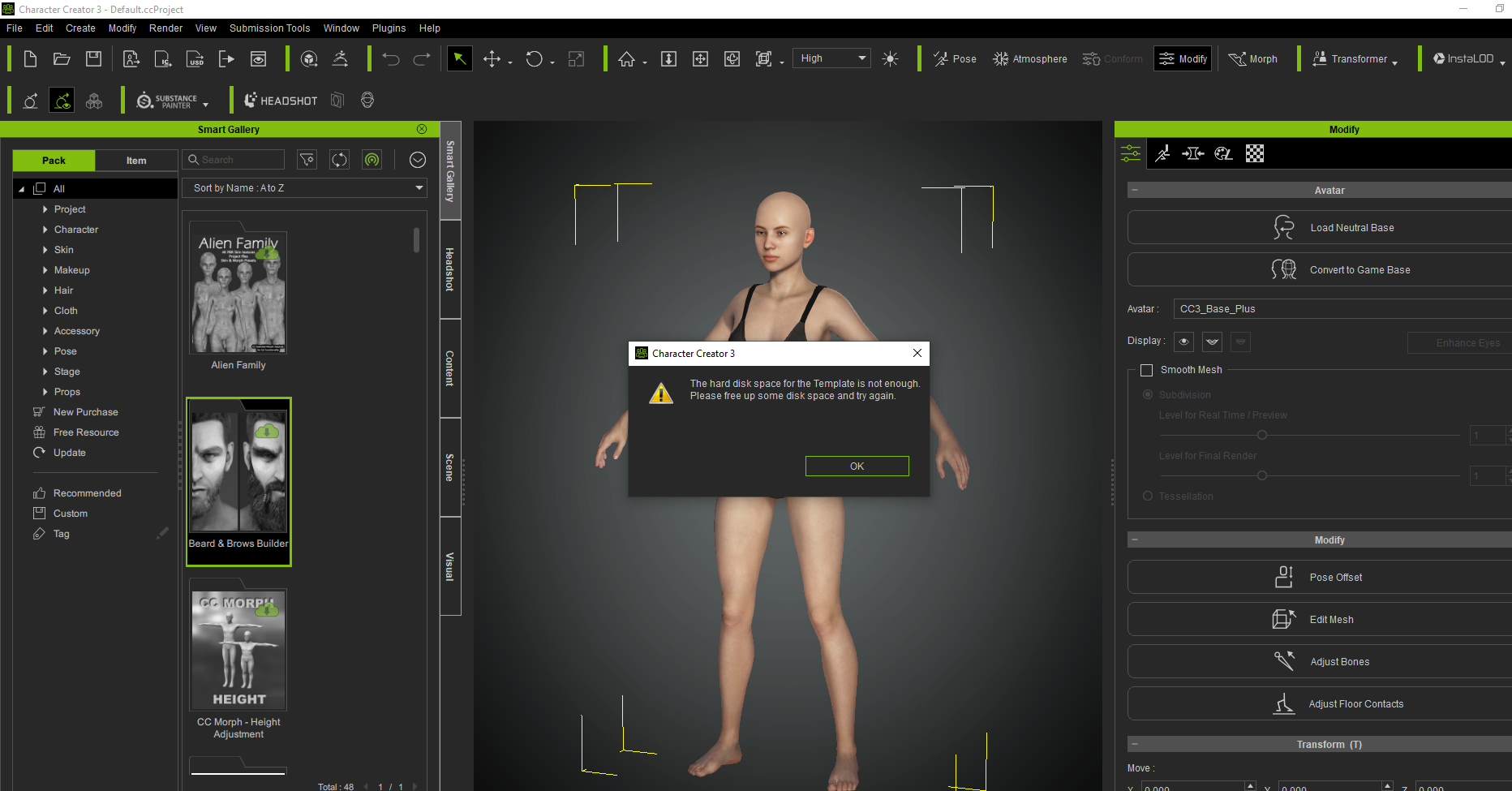The width and height of the screenshot is (1512, 791).
Task: Expand the Project tree item
Action: point(45,209)
